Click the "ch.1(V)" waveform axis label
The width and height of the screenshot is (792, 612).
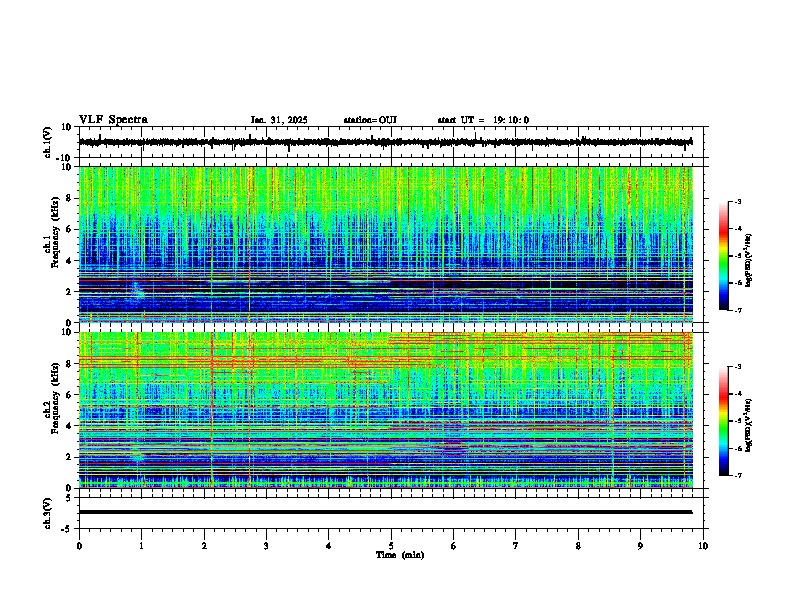point(47,142)
